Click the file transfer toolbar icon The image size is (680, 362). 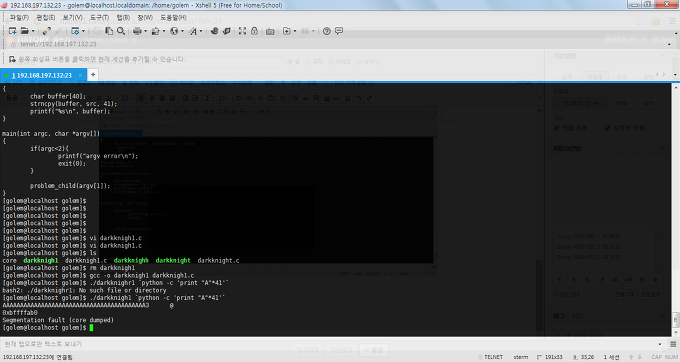click(155, 31)
